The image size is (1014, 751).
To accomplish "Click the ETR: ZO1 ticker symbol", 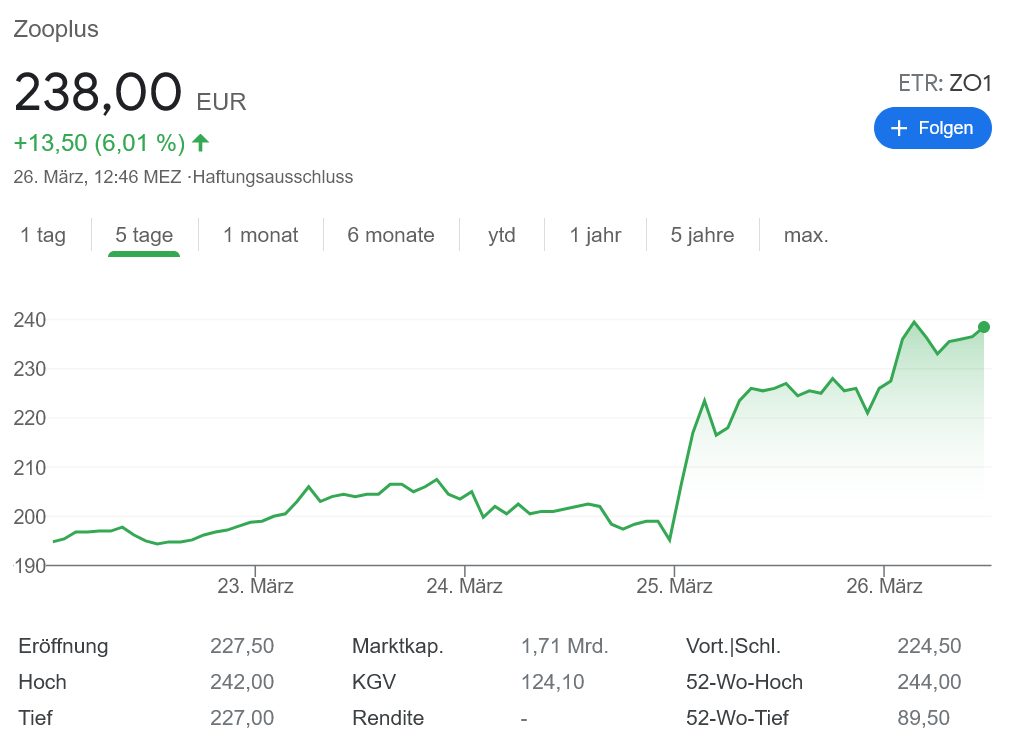I will tap(944, 83).
